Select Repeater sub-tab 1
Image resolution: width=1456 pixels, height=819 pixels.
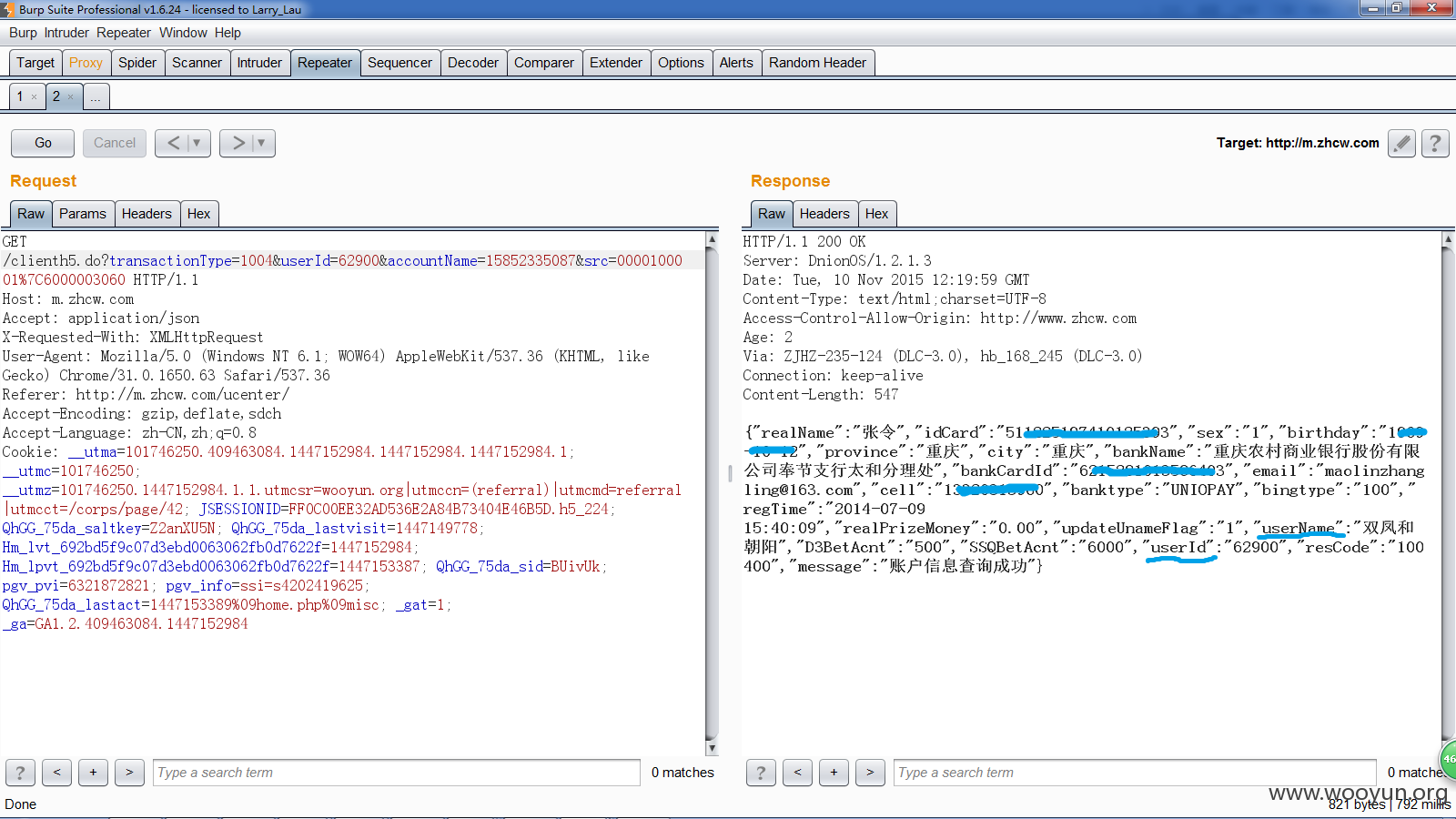[x=20, y=96]
